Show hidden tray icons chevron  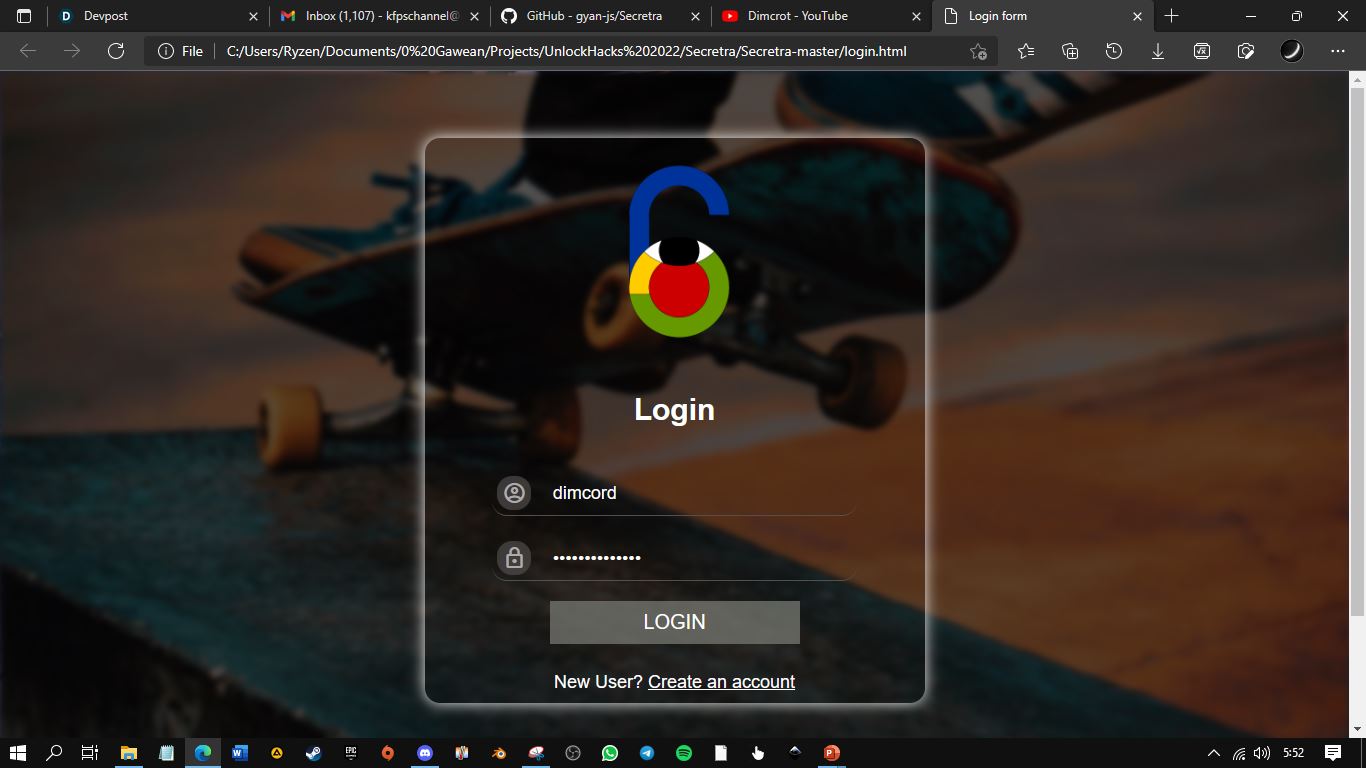1214,753
